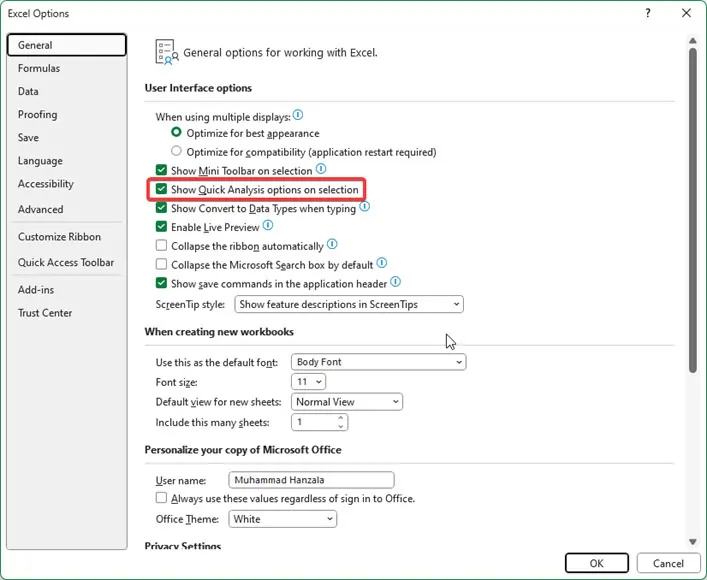
Task: Click the vertical scrollbar thumb
Action: 693,210
